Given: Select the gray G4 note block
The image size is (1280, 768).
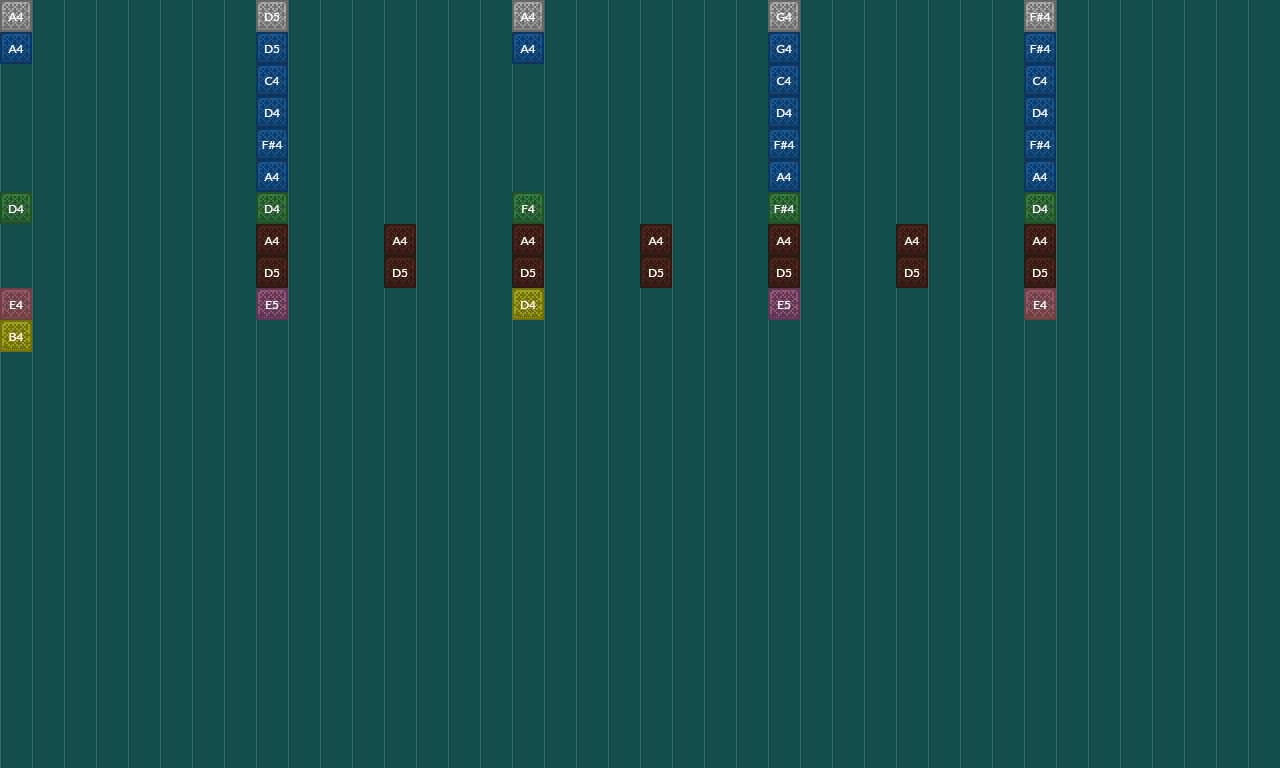Looking at the screenshot, I should tap(784, 17).
